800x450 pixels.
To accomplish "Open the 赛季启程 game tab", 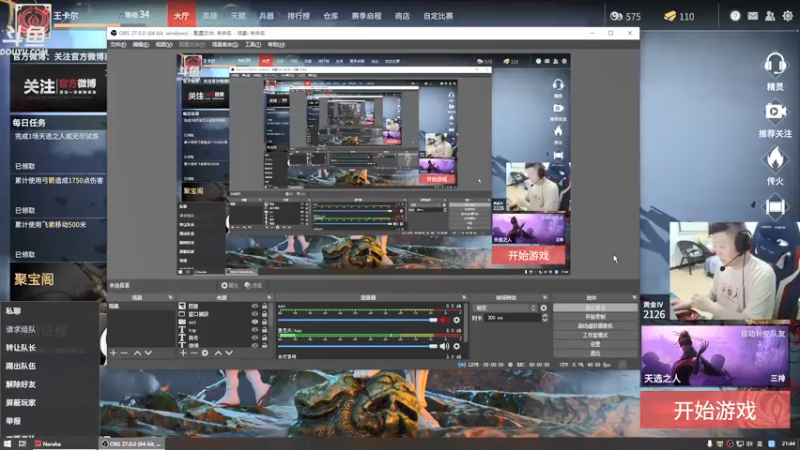I will point(366,16).
